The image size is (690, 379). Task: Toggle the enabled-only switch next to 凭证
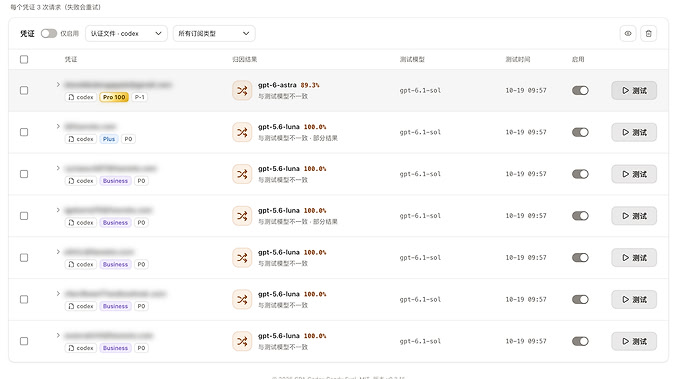(49, 33)
